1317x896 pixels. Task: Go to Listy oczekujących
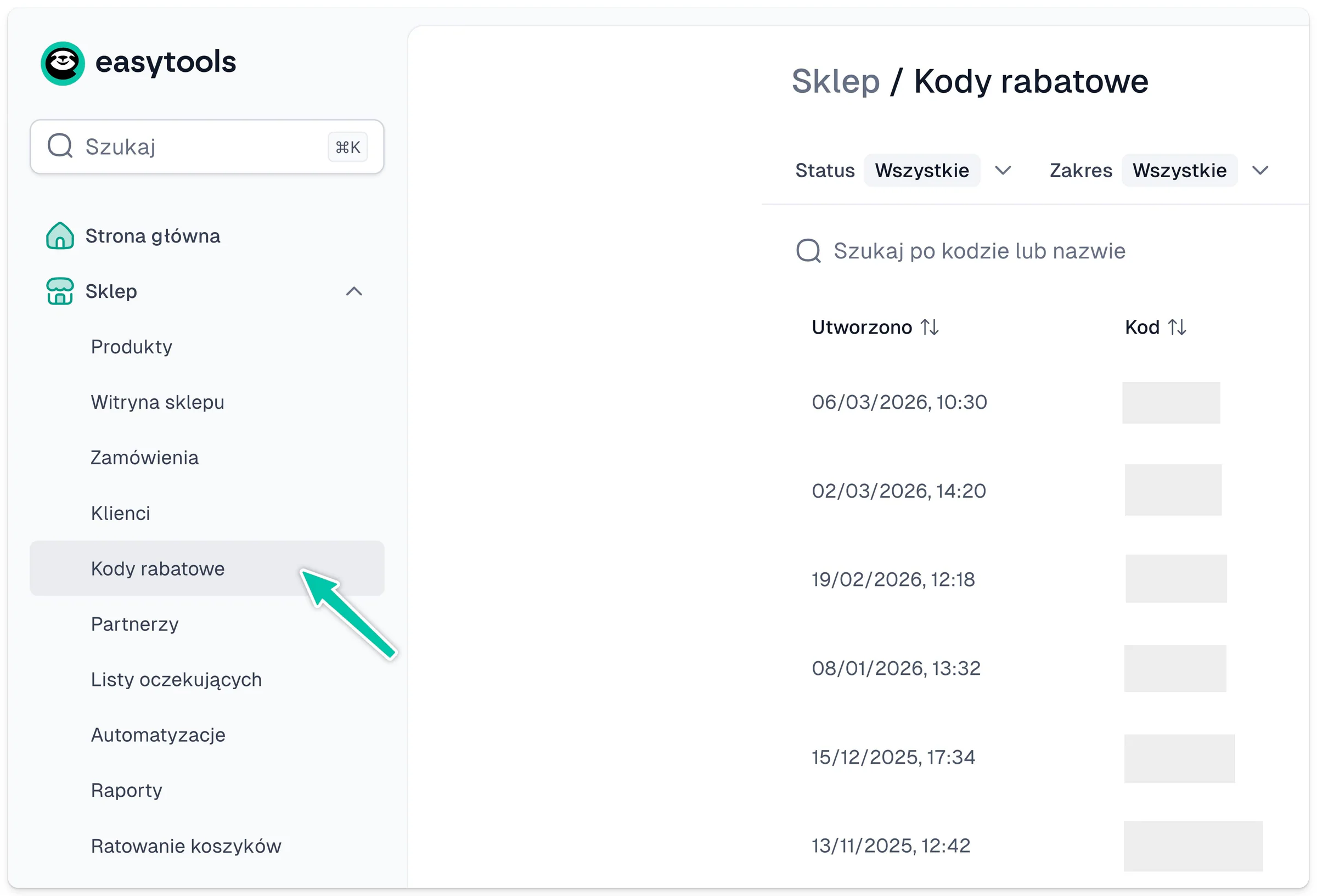point(207,679)
